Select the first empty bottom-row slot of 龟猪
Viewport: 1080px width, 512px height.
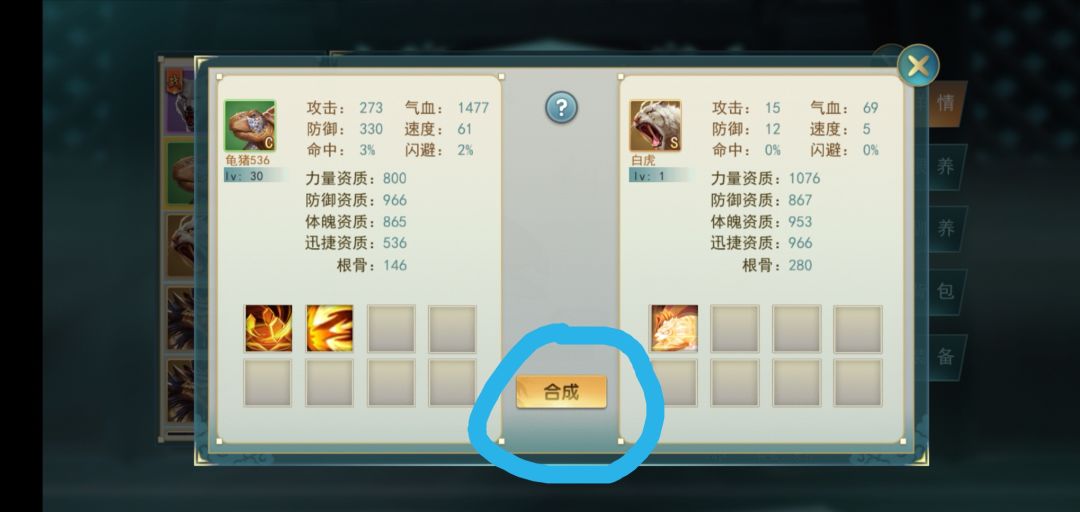click(x=268, y=382)
